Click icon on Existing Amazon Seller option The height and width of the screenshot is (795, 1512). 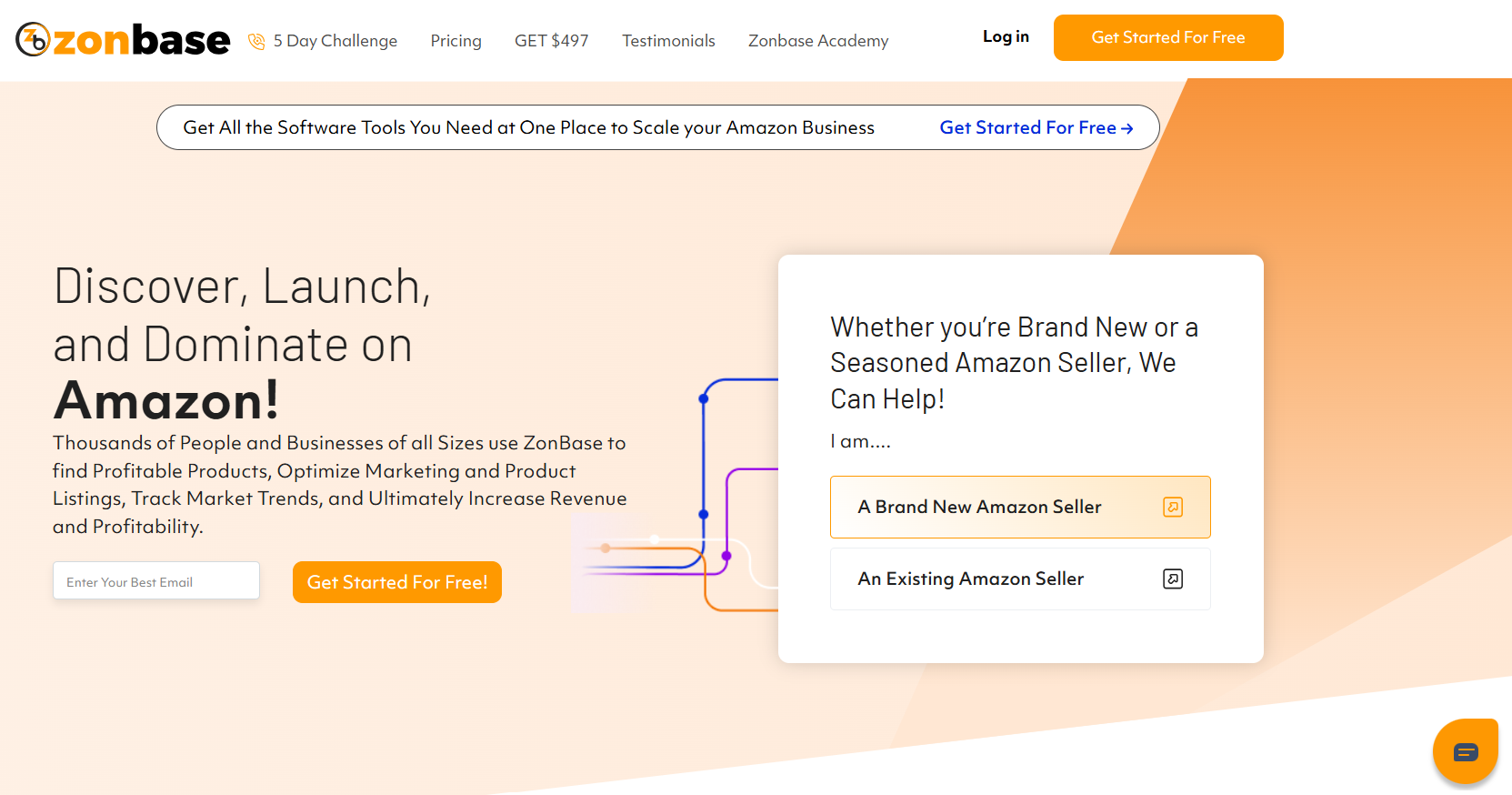[1173, 579]
